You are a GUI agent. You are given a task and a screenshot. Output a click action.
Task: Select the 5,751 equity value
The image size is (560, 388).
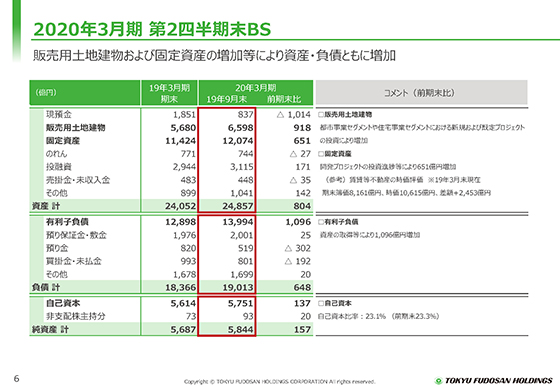pyautogui.click(x=241, y=303)
